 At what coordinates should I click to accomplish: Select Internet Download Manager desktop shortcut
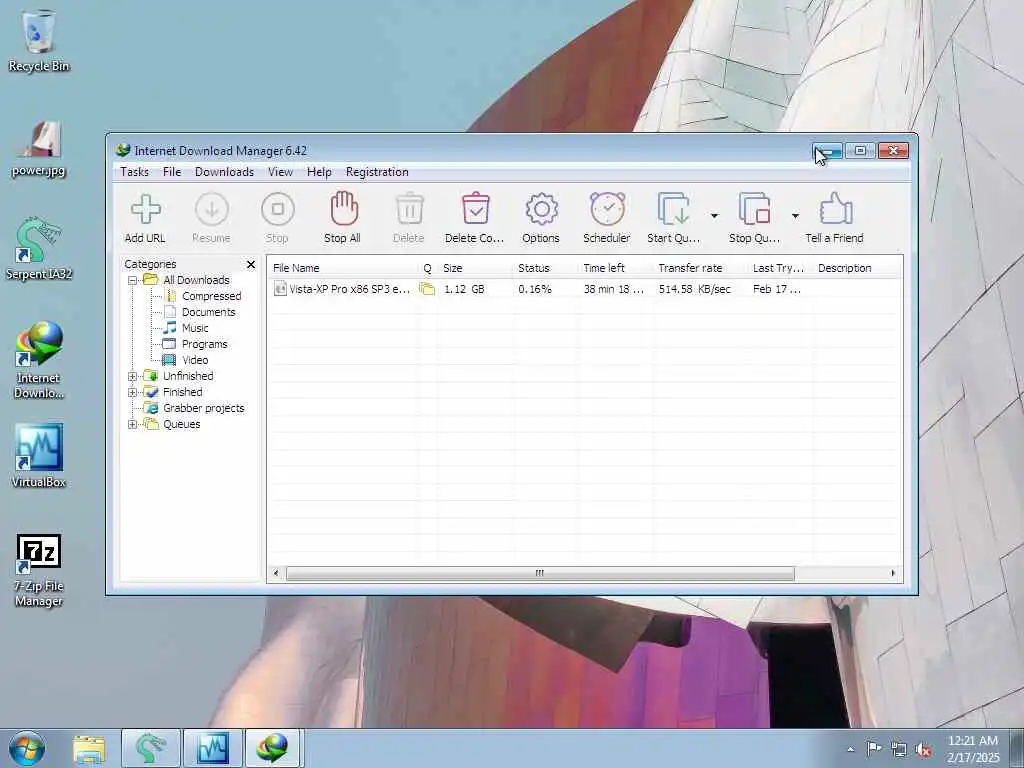(39, 360)
